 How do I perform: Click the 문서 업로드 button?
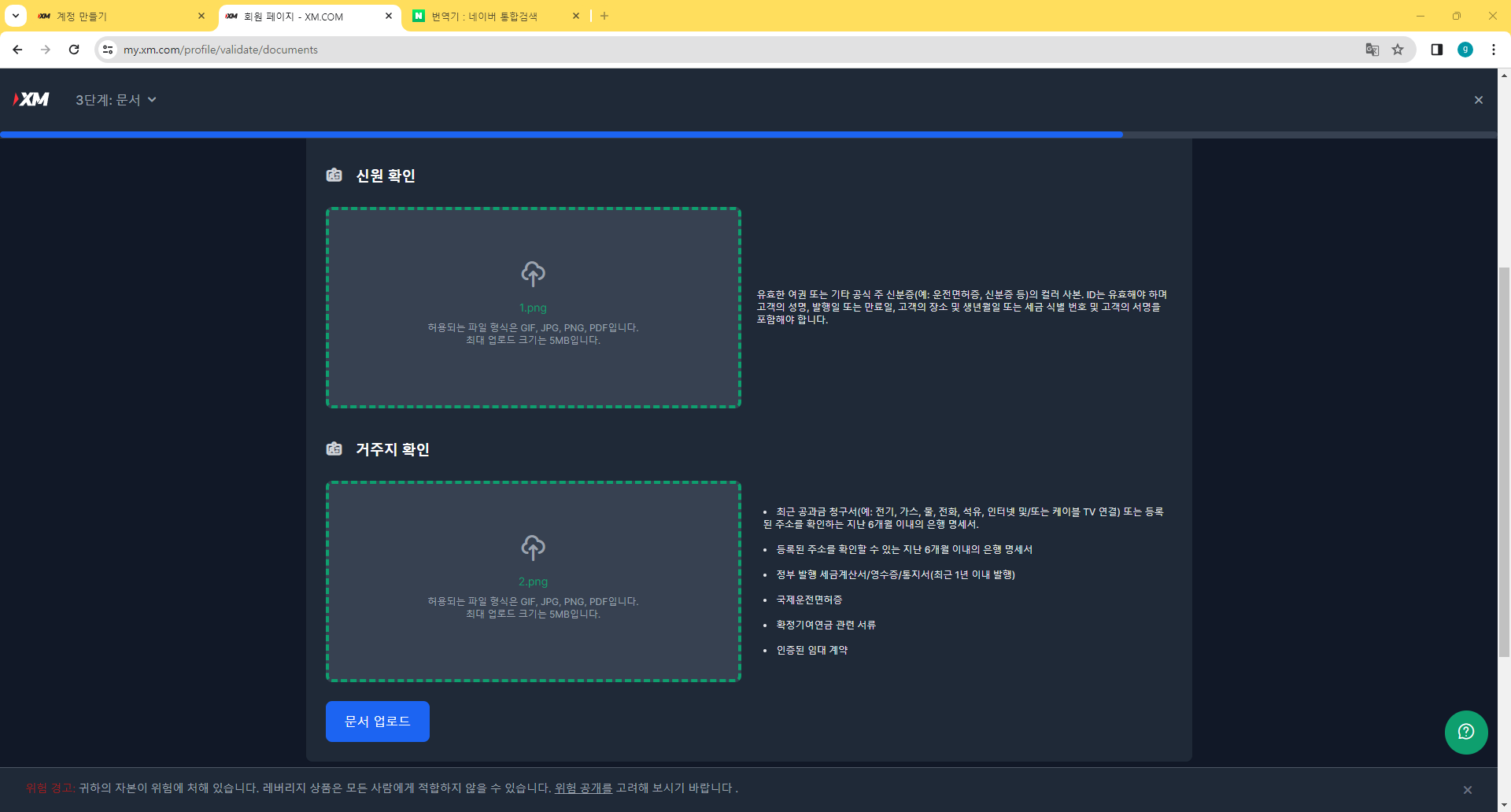[x=377, y=721]
